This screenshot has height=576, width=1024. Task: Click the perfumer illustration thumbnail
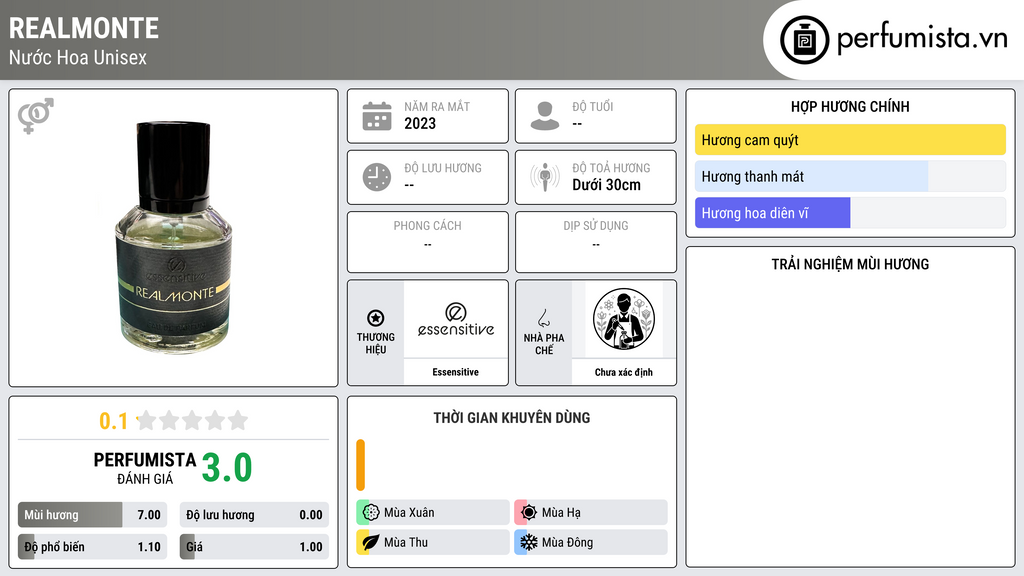[x=624, y=319]
